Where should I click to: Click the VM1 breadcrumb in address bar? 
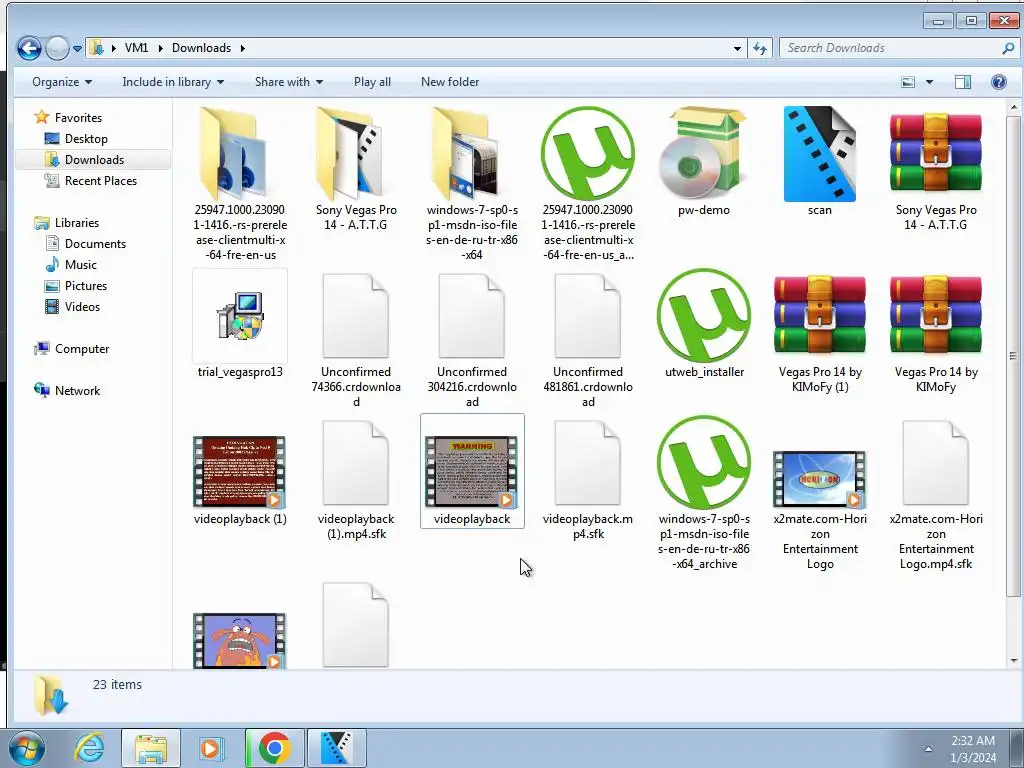point(136,48)
